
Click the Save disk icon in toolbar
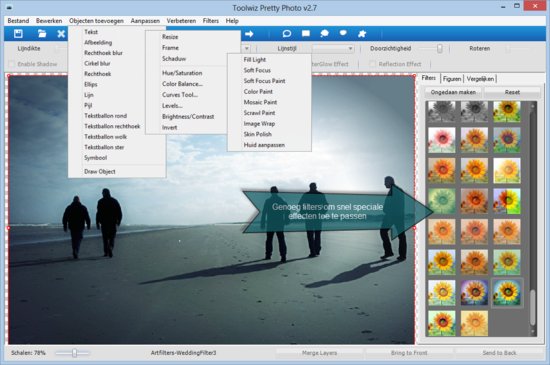[18, 34]
